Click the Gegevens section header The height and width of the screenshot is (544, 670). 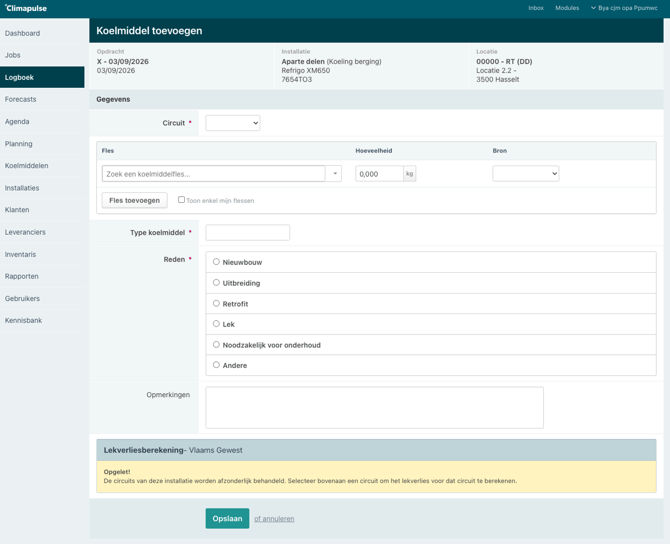tap(113, 99)
